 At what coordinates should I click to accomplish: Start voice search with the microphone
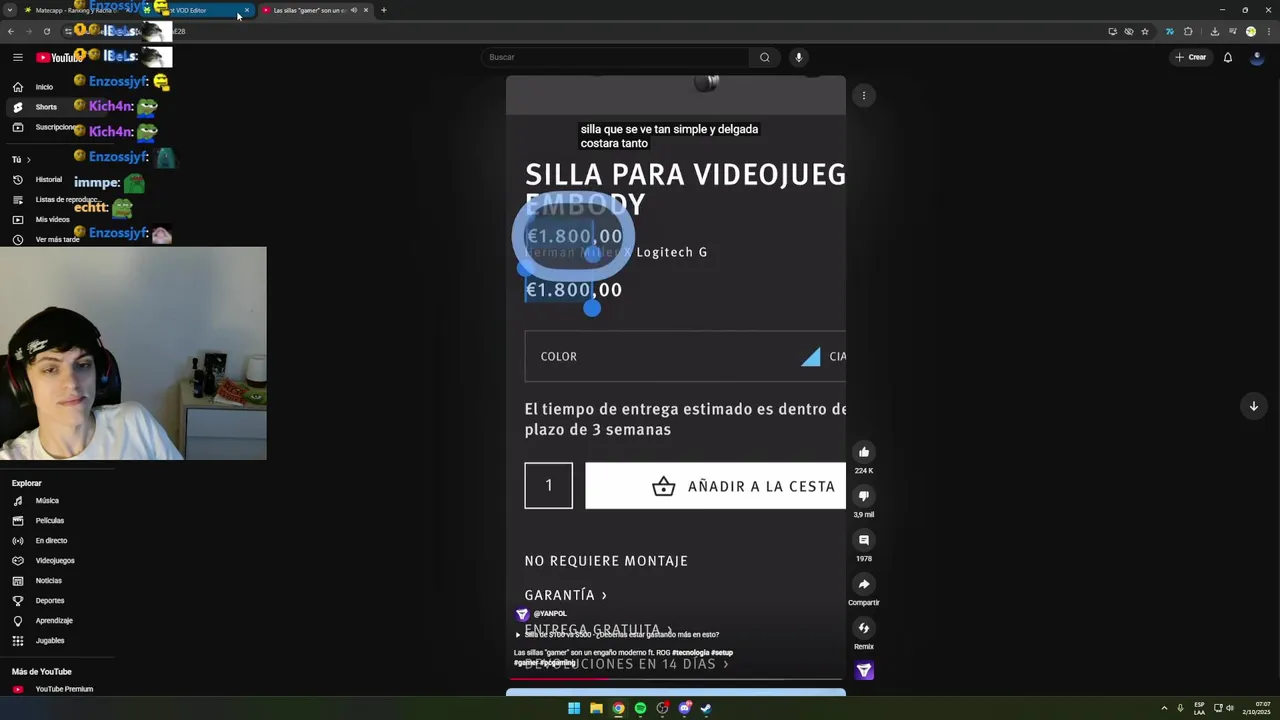798,57
